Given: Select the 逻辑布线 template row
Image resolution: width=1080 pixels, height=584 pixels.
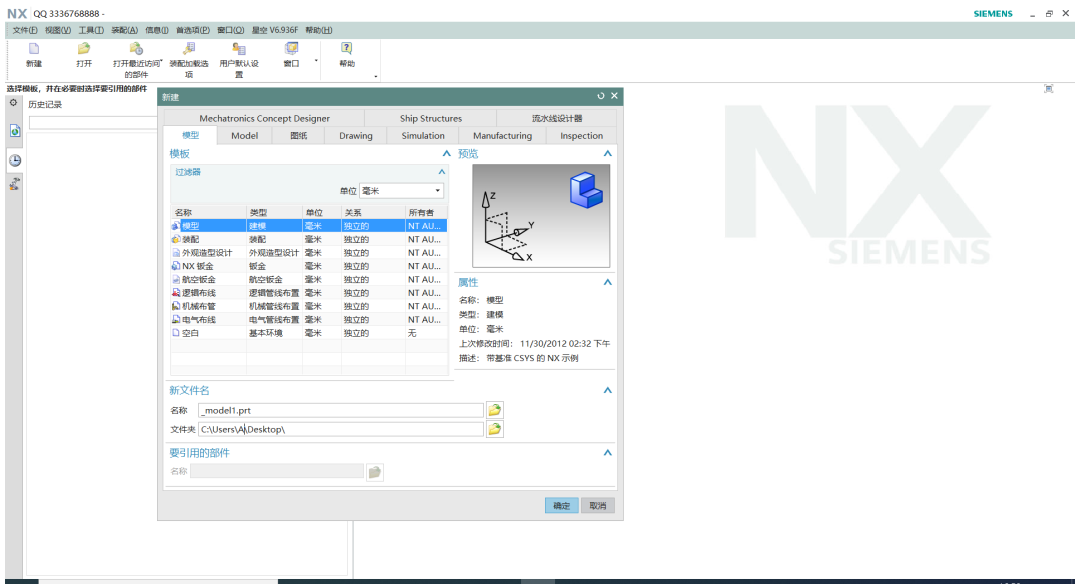Looking at the screenshot, I should 309,293.
